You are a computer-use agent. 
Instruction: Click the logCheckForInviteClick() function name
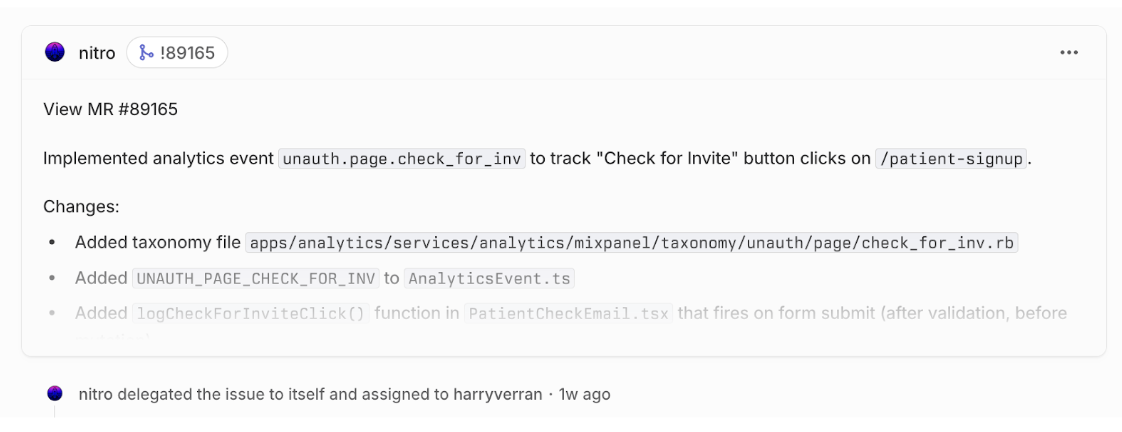pyautogui.click(x=251, y=314)
